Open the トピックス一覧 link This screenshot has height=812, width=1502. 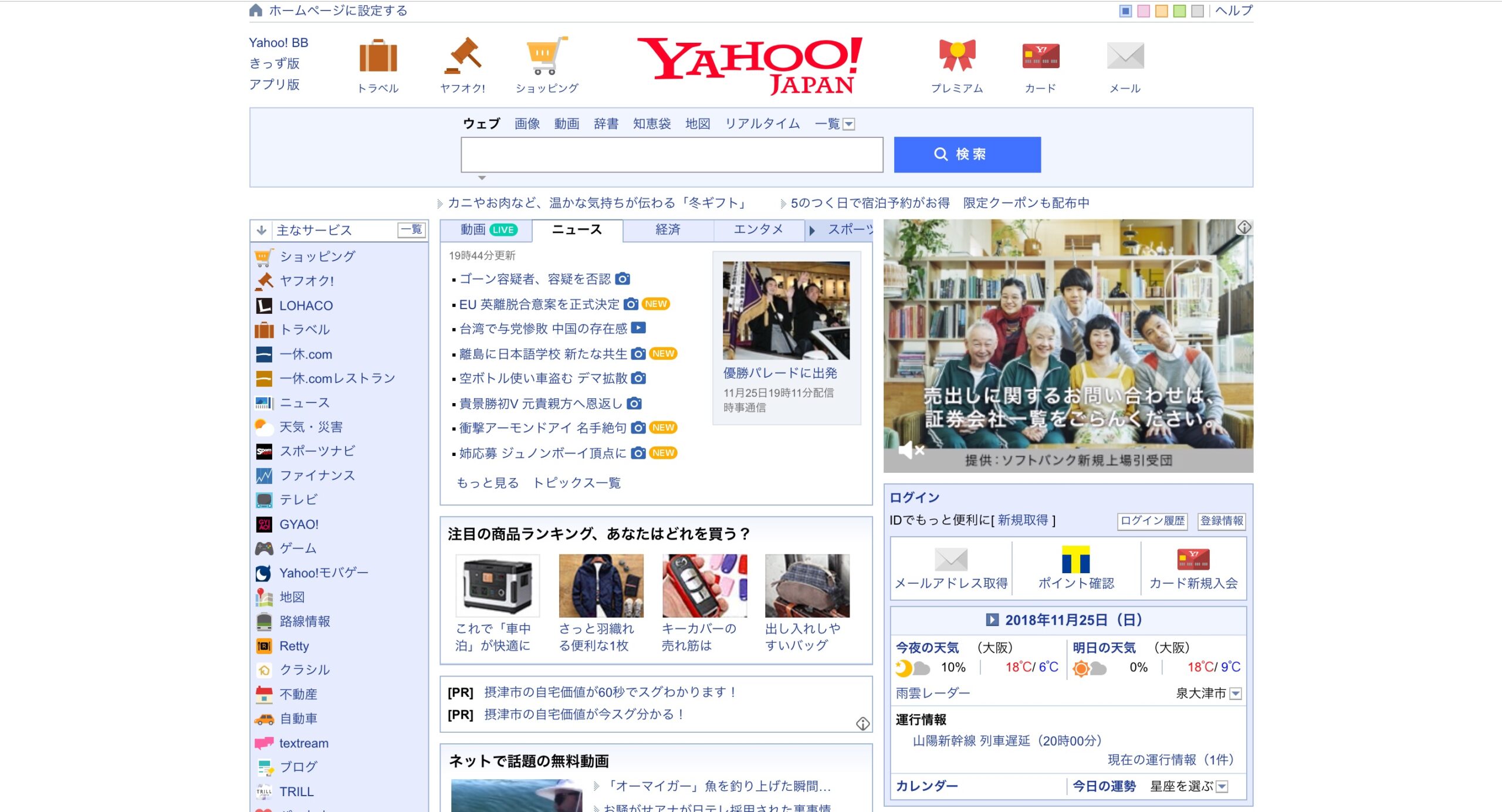pyautogui.click(x=576, y=482)
